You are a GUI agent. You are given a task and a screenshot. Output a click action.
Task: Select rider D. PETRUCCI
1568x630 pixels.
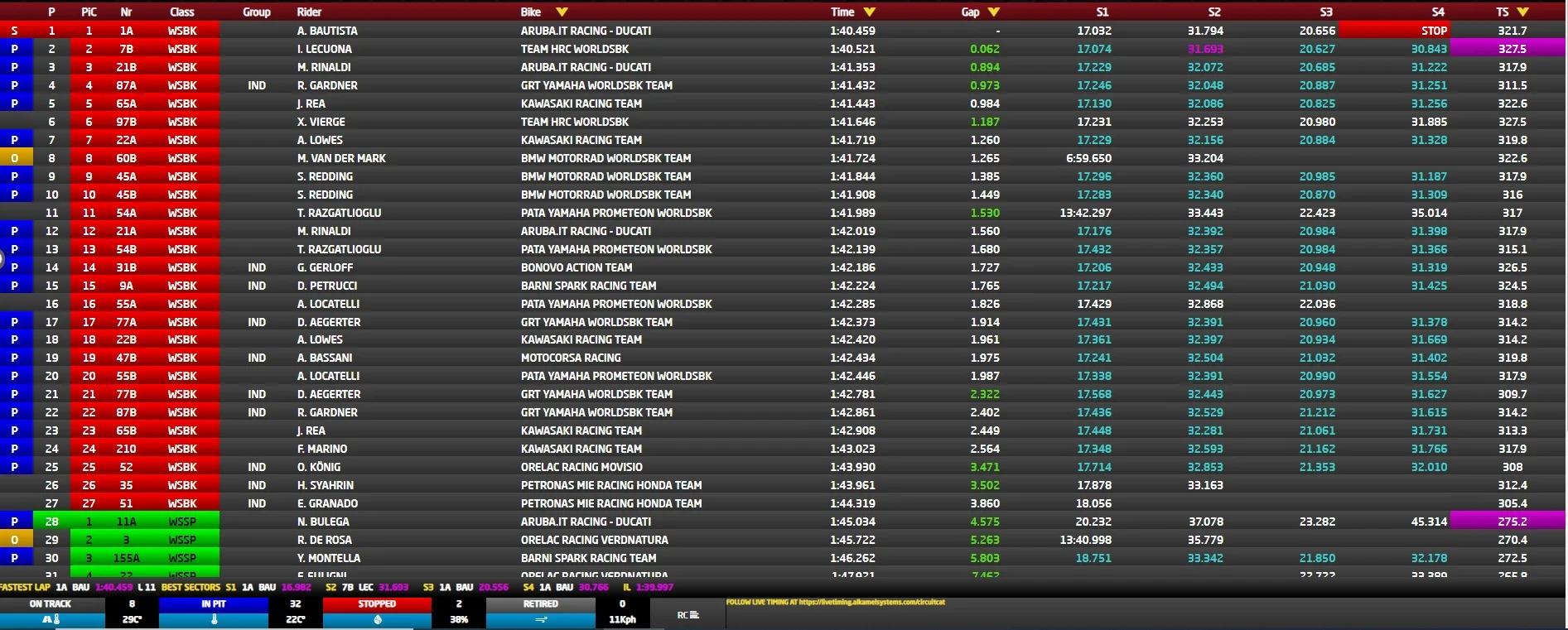pos(327,286)
